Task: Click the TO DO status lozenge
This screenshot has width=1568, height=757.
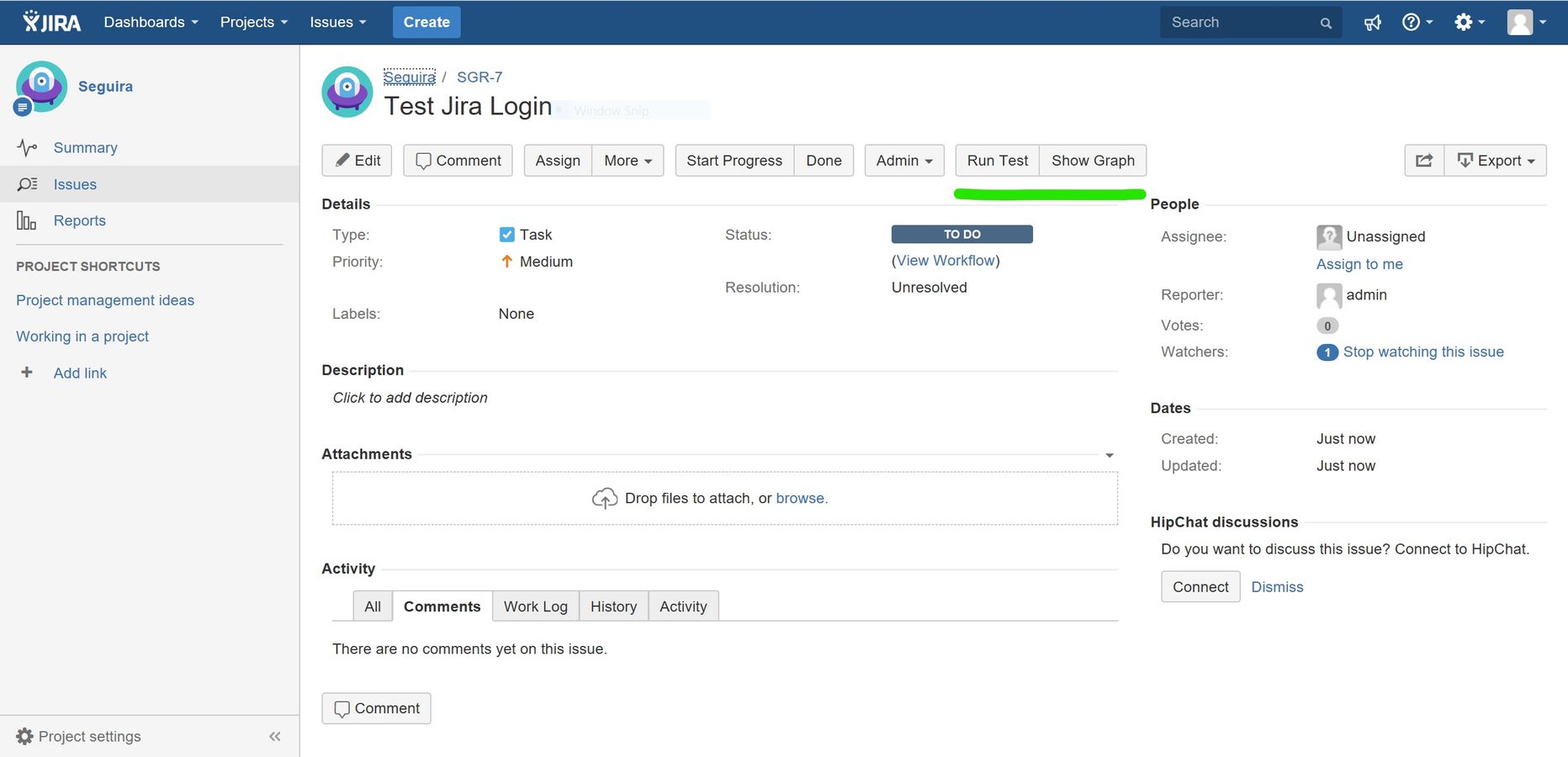Action: click(x=962, y=235)
